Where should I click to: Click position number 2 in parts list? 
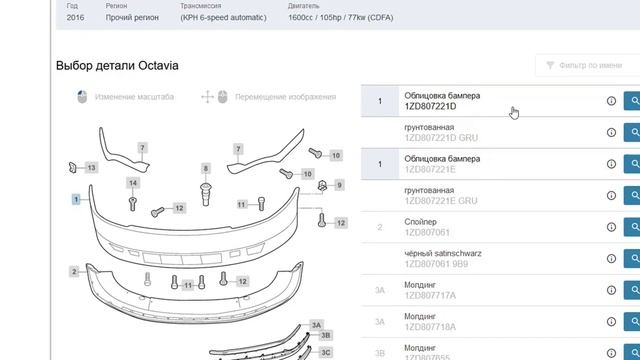click(380, 227)
